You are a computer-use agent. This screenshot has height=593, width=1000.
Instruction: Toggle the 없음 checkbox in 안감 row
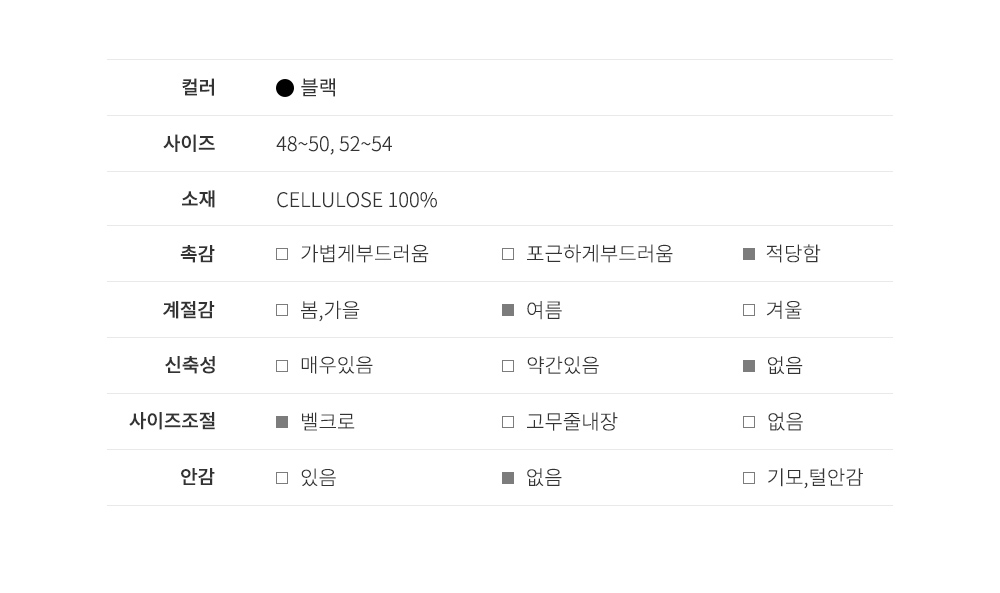pos(508,478)
